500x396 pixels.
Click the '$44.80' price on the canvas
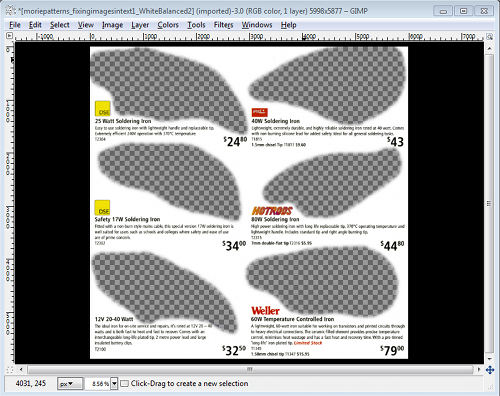click(393, 246)
